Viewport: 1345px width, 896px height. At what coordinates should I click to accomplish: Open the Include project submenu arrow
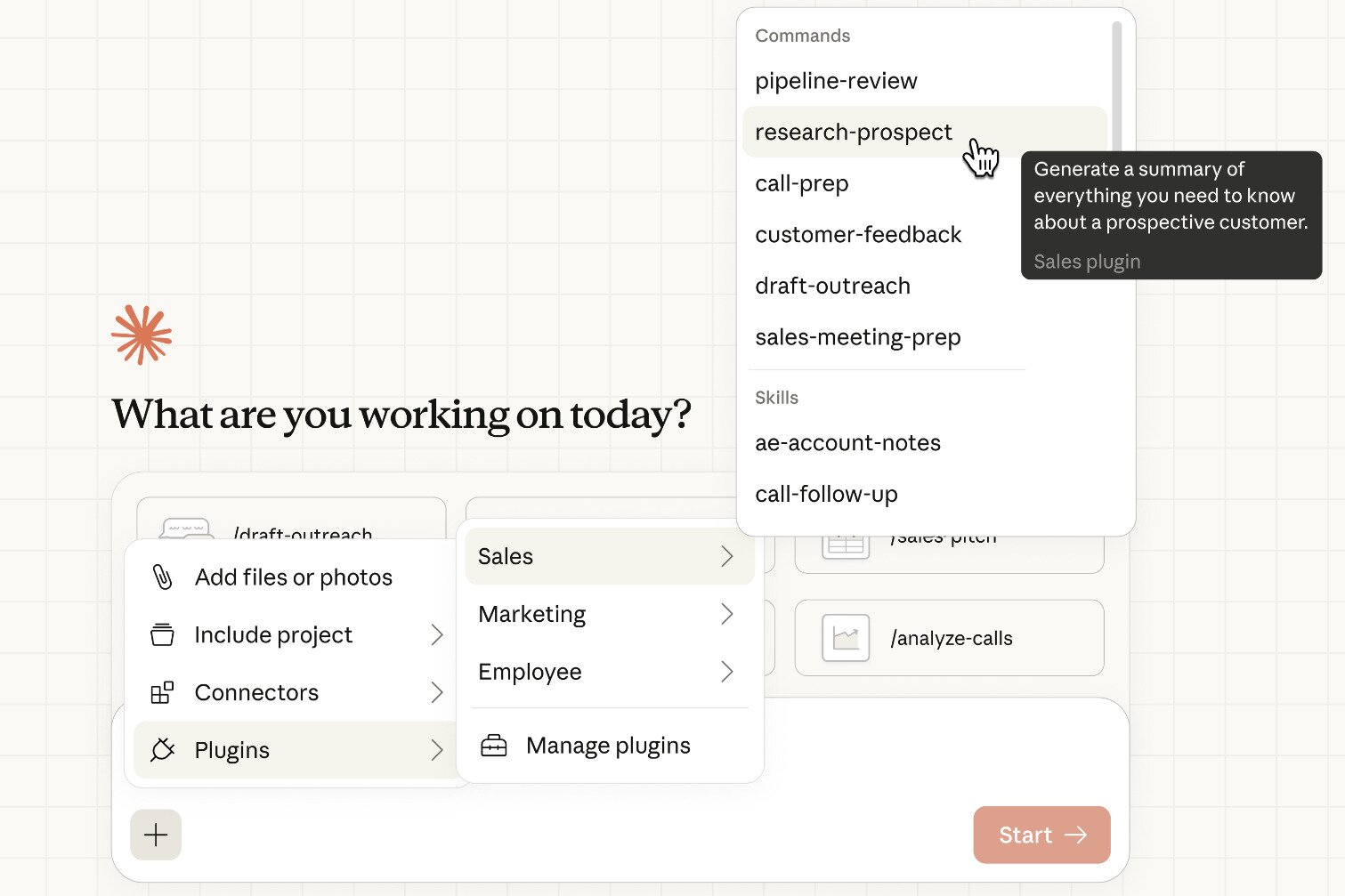(436, 634)
